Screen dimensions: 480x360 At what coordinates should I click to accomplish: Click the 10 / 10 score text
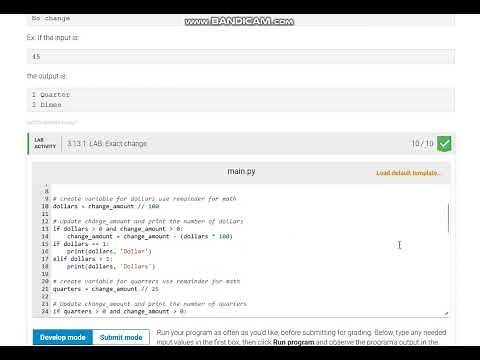coord(422,144)
